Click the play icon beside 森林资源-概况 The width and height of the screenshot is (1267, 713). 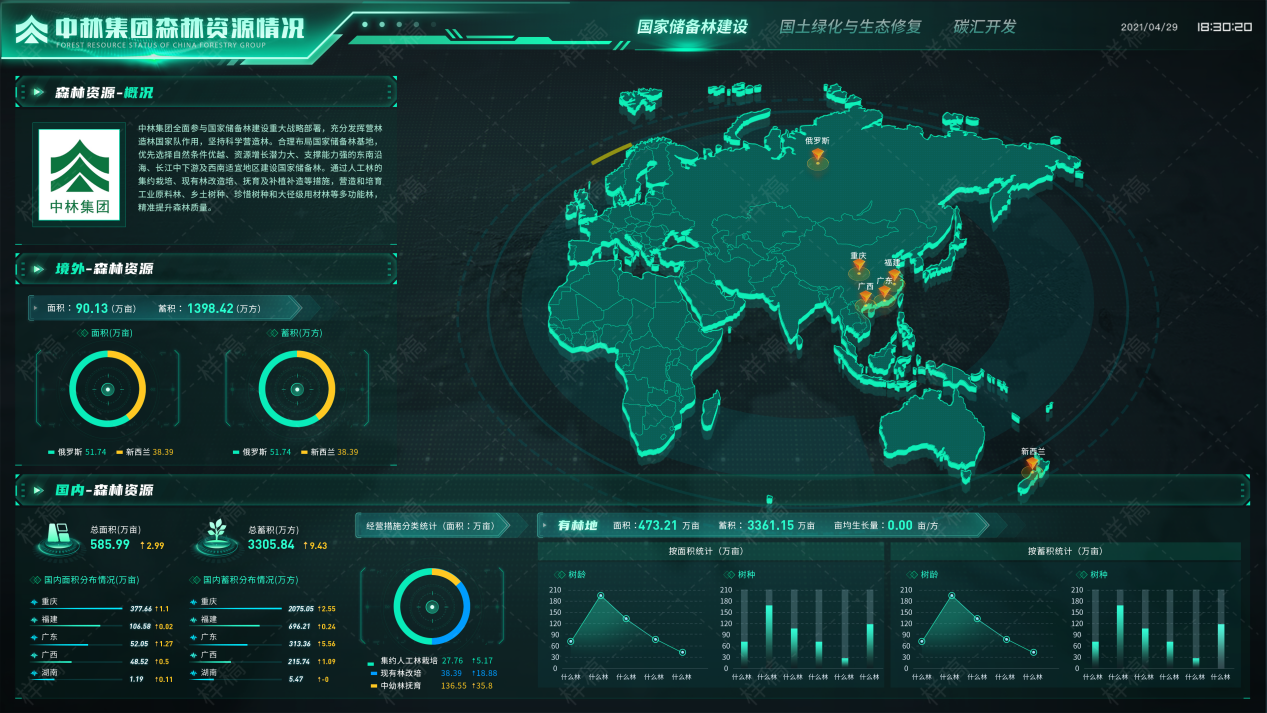point(38,92)
